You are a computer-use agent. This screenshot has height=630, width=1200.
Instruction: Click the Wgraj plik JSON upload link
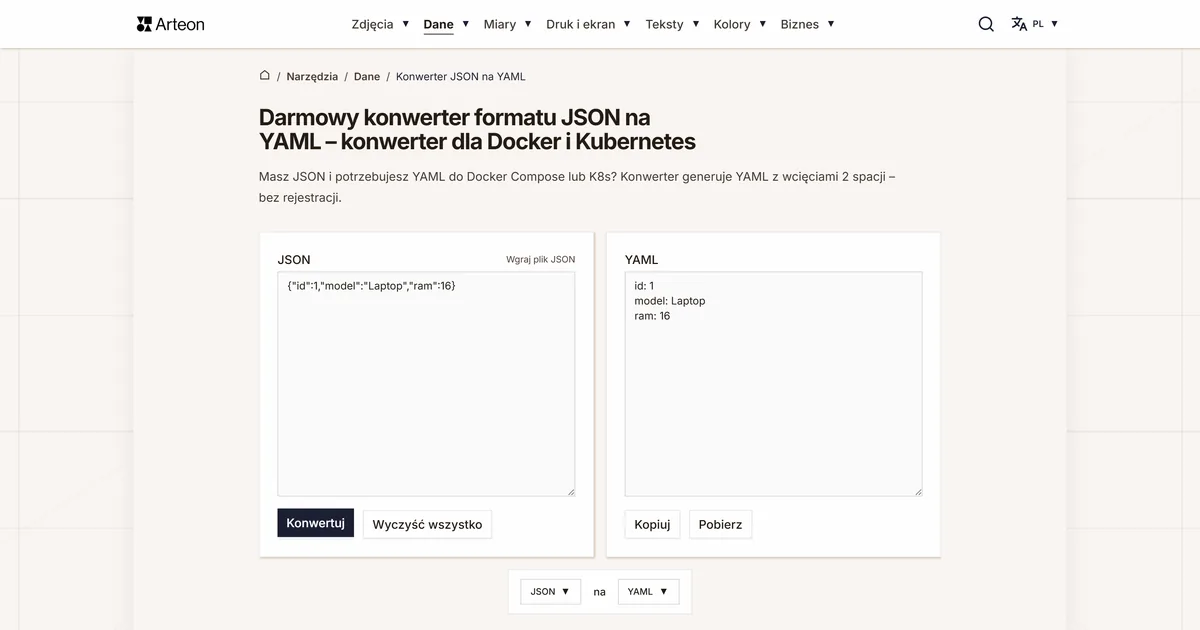pyautogui.click(x=541, y=259)
